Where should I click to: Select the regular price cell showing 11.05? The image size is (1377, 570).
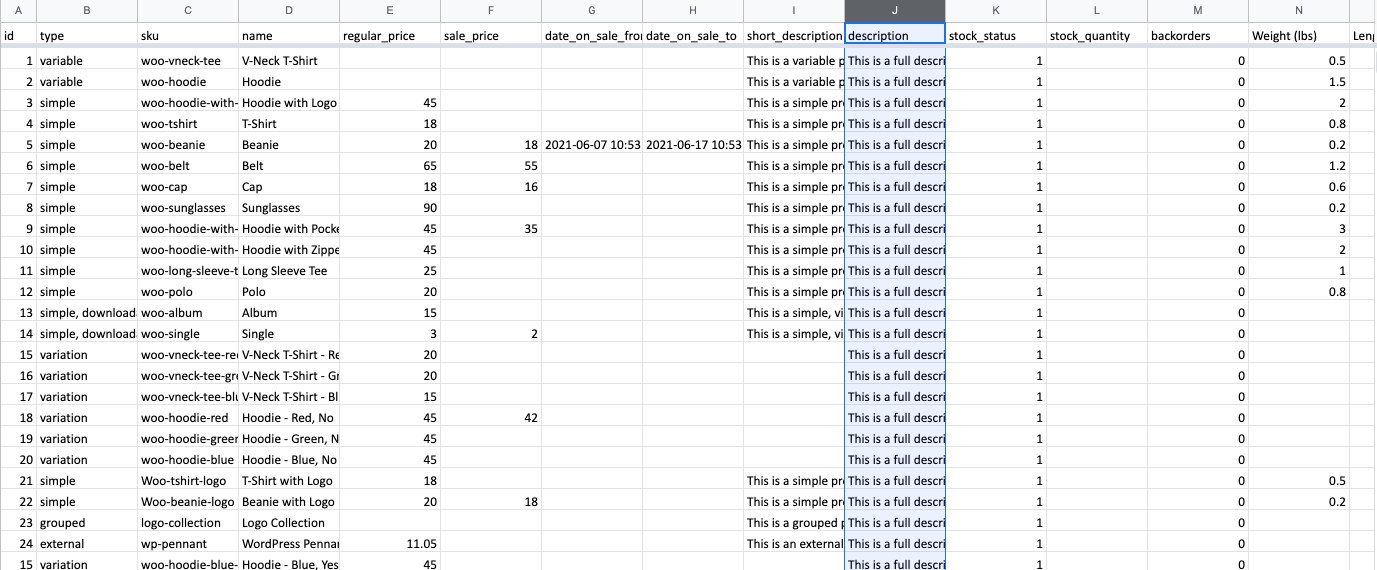[389, 544]
